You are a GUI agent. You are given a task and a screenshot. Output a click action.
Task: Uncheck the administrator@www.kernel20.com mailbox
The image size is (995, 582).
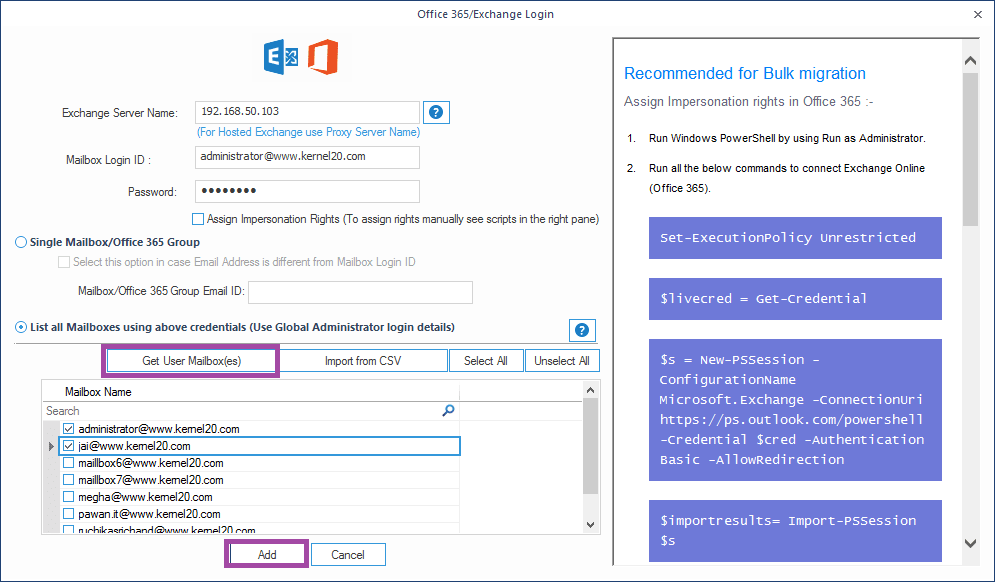click(x=69, y=429)
